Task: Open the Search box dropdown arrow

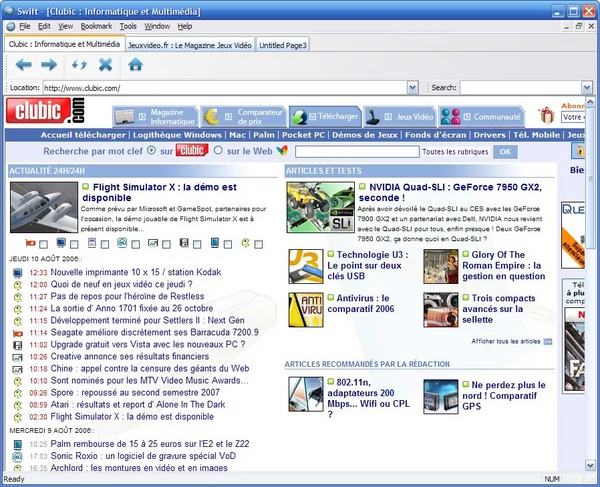Action: click(x=587, y=88)
